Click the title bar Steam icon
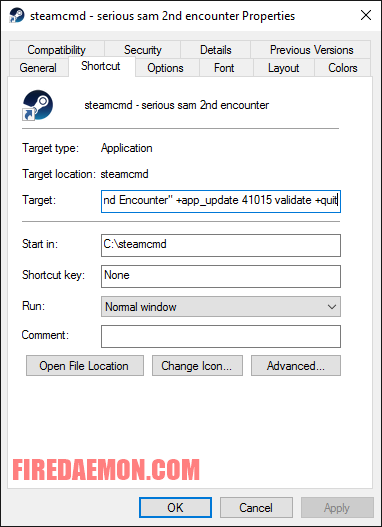This screenshot has width=382, height=527. click(17, 15)
